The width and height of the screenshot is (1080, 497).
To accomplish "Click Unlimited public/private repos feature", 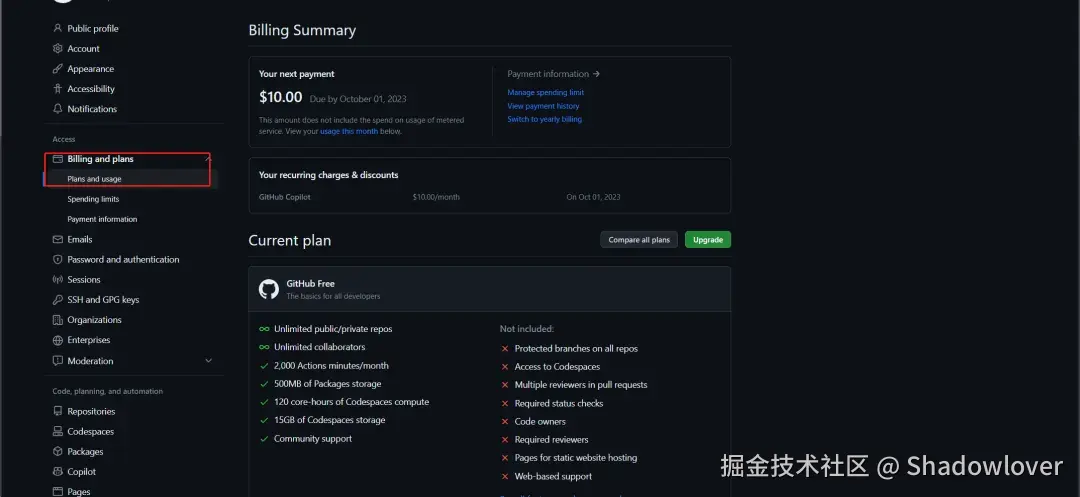I will point(333,329).
